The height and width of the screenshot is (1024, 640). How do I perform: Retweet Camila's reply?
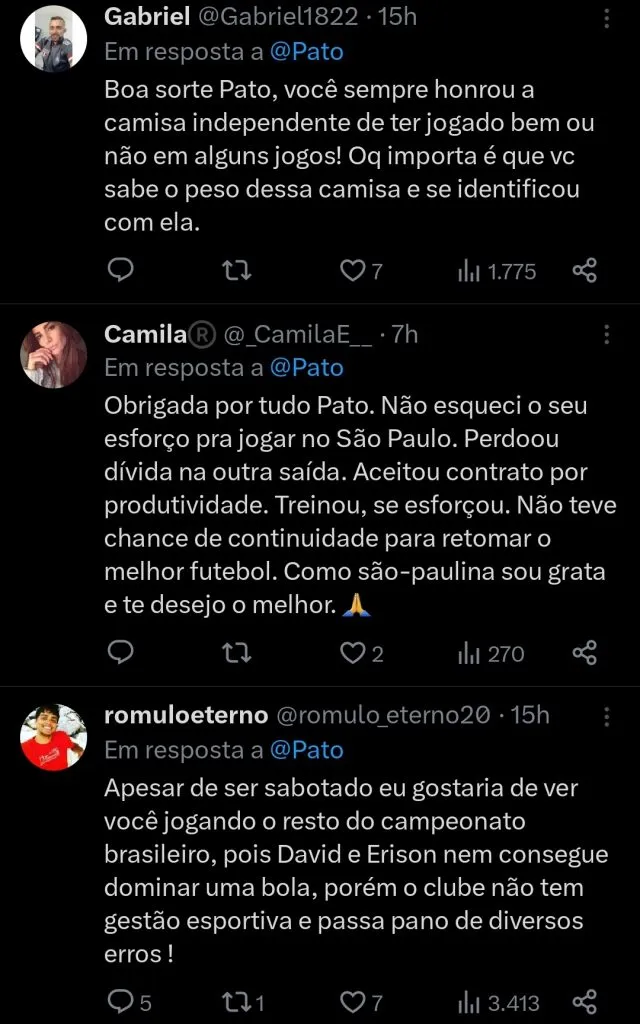236,653
